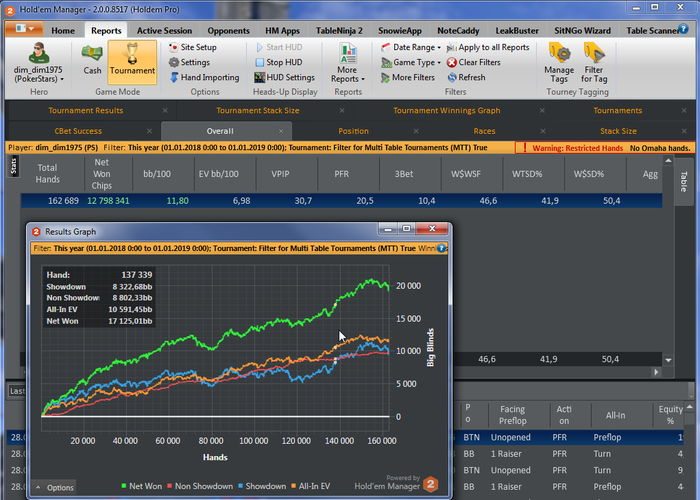Screen dimensions: 700x500
Task: Refresh the report
Action: click(466, 78)
